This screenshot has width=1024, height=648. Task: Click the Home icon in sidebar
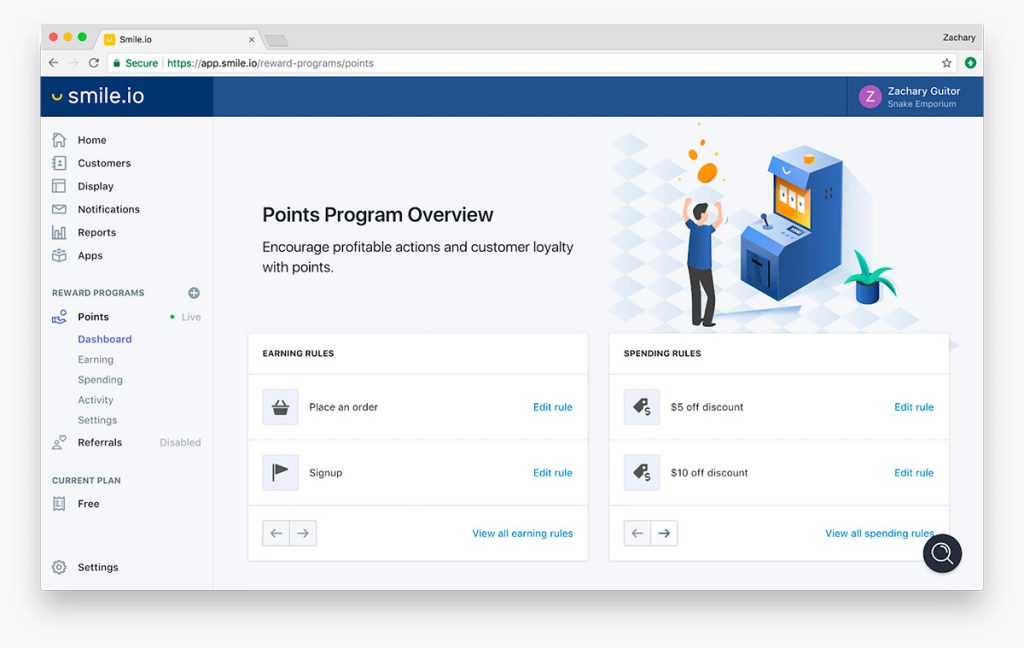tap(59, 140)
